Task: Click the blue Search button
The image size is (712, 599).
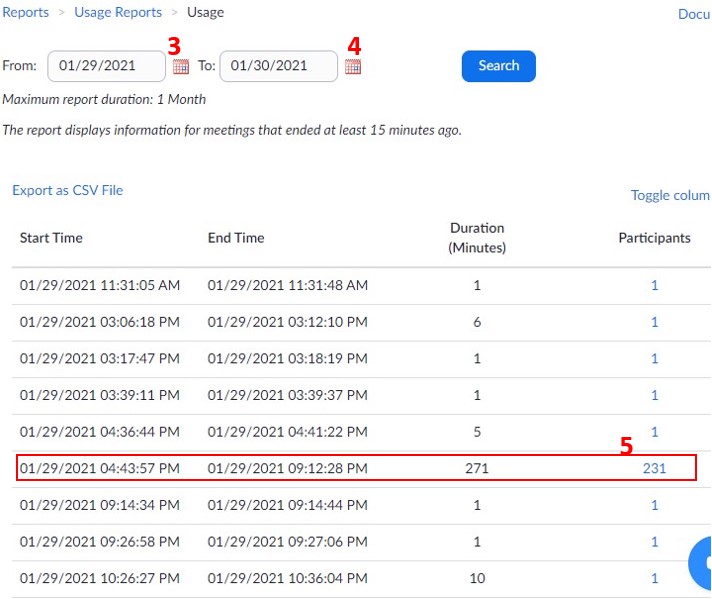Action: [498, 66]
